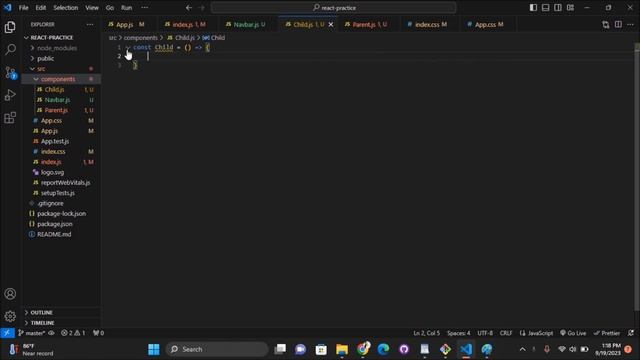Open the Manage settings gear

(10, 316)
